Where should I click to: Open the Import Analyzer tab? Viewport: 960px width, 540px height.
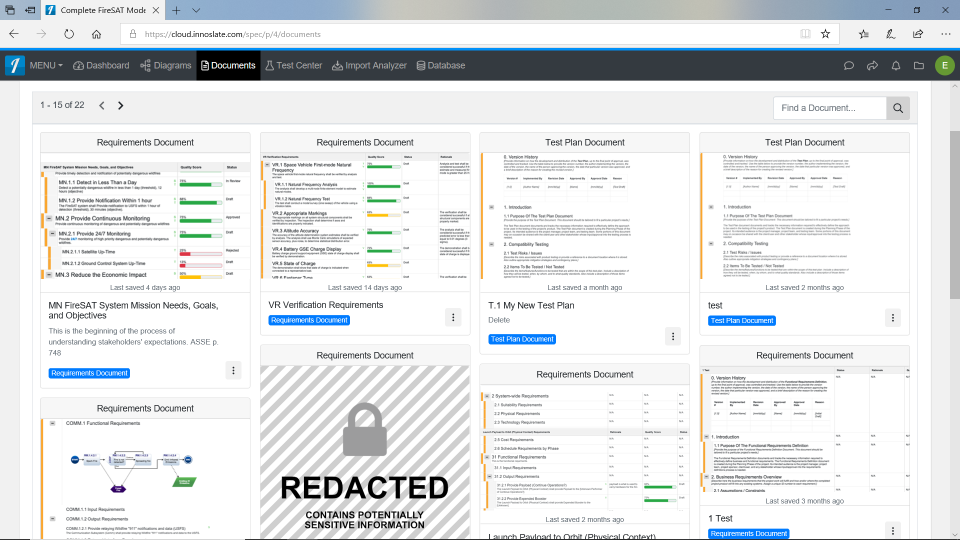(x=369, y=66)
